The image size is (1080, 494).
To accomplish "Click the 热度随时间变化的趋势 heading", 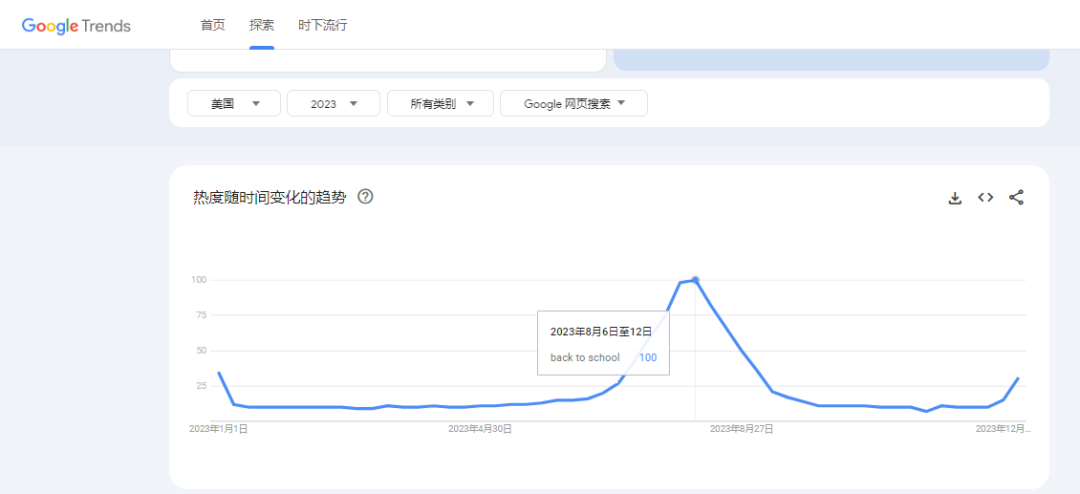I will click(269, 198).
